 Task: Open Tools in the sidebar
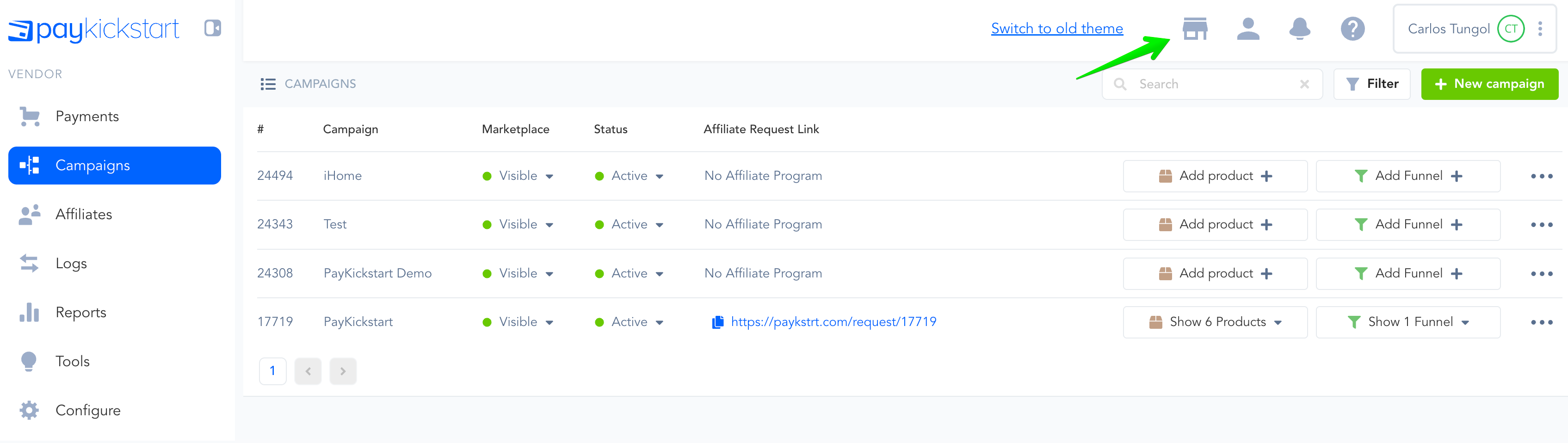(114, 362)
